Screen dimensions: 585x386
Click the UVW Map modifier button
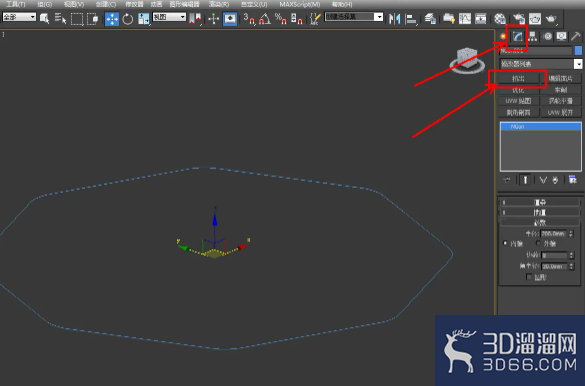519,101
